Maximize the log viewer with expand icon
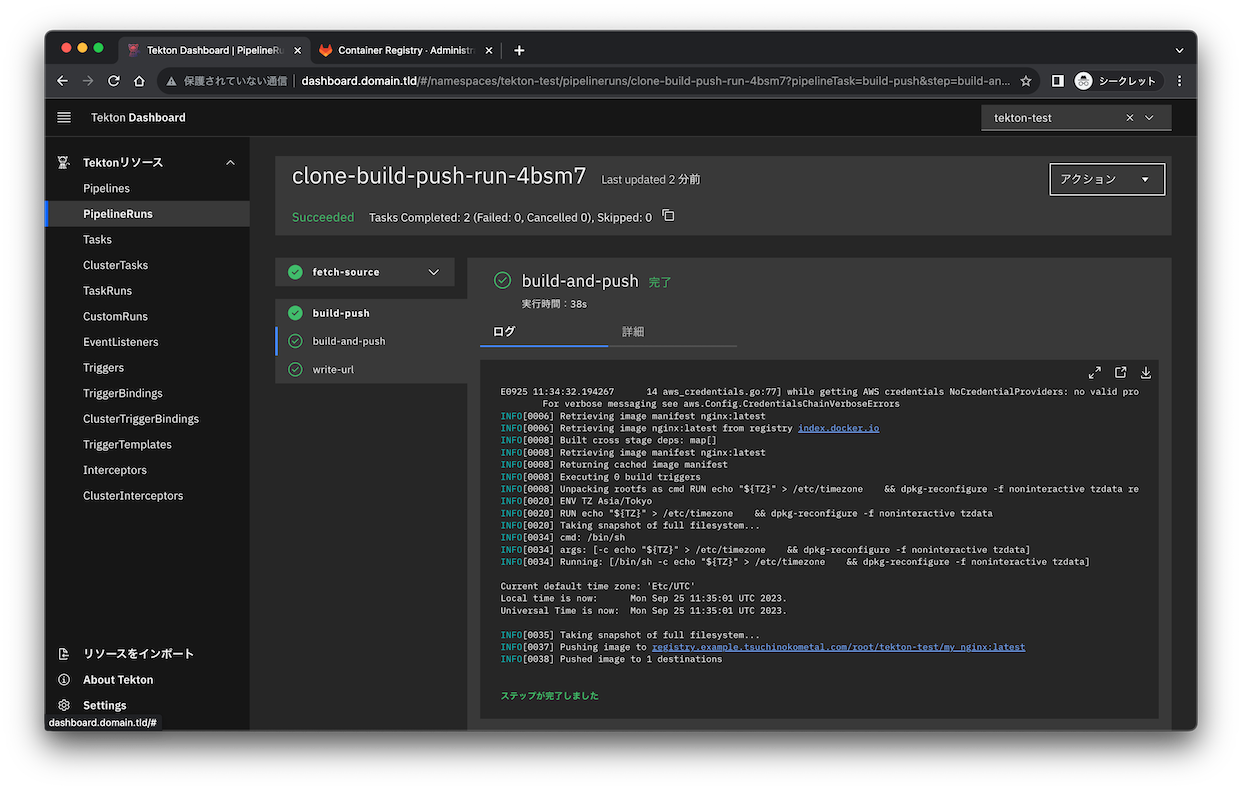This screenshot has width=1242, height=790. 1095,373
